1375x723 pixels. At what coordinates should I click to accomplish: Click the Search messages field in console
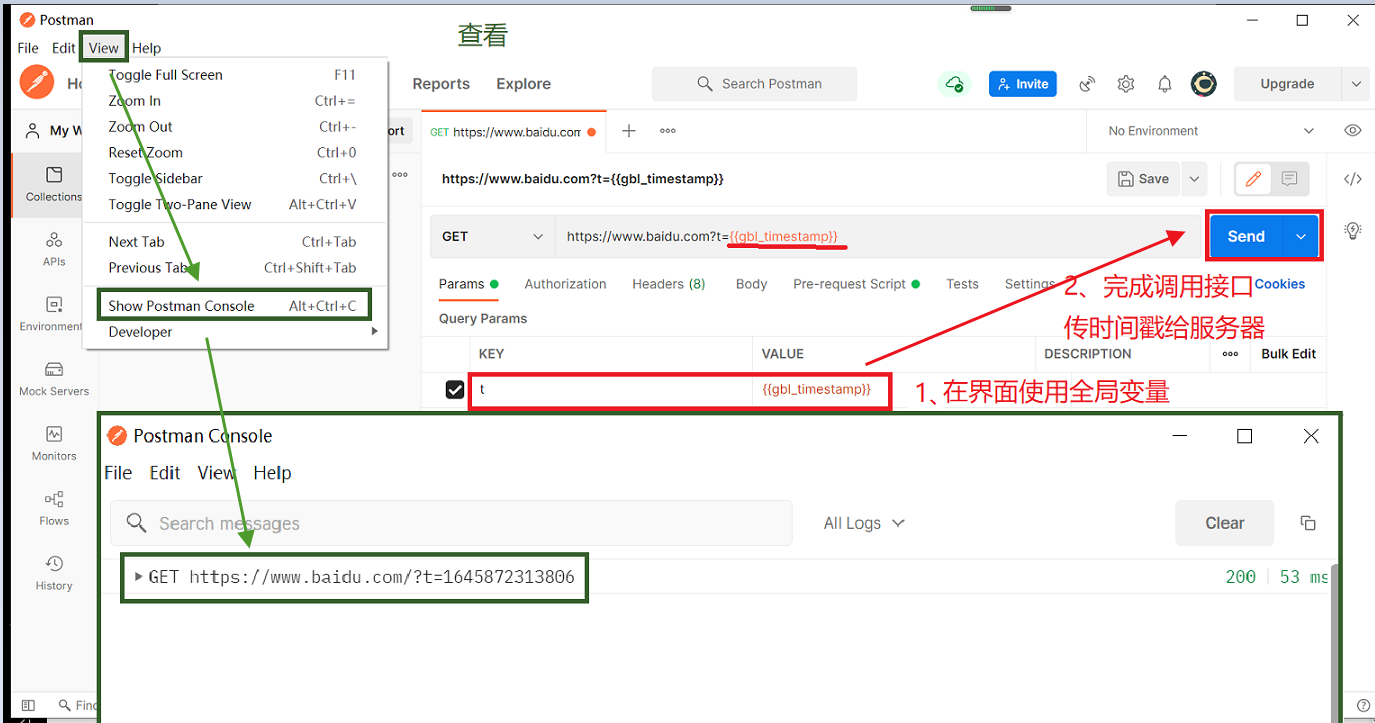pyautogui.click(x=451, y=523)
